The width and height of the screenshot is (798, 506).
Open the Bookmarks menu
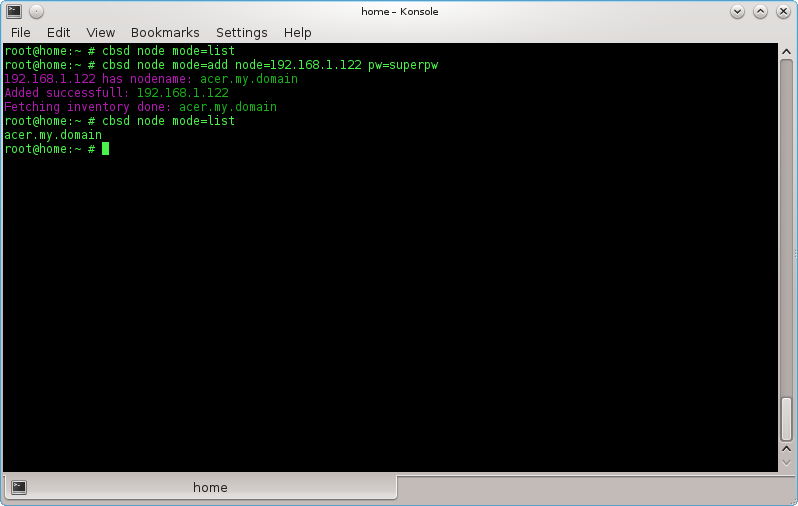pos(165,33)
